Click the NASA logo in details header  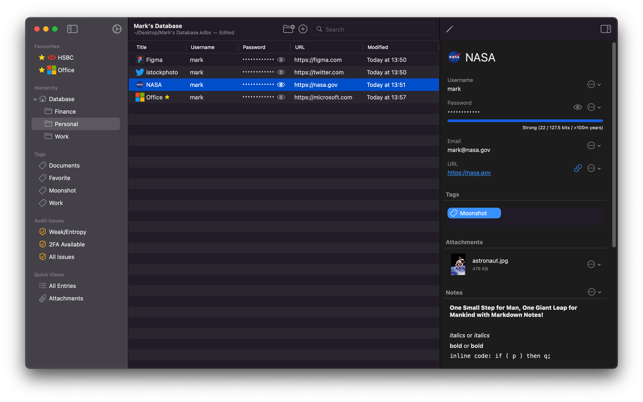(x=454, y=57)
